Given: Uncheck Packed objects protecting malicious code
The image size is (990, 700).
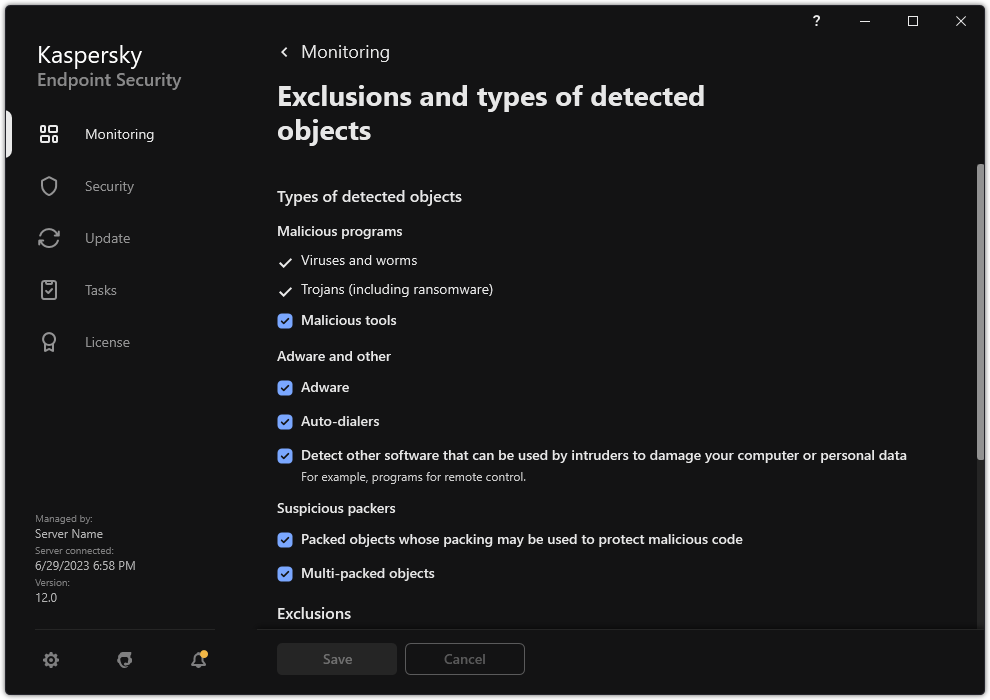Looking at the screenshot, I should [283, 539].
